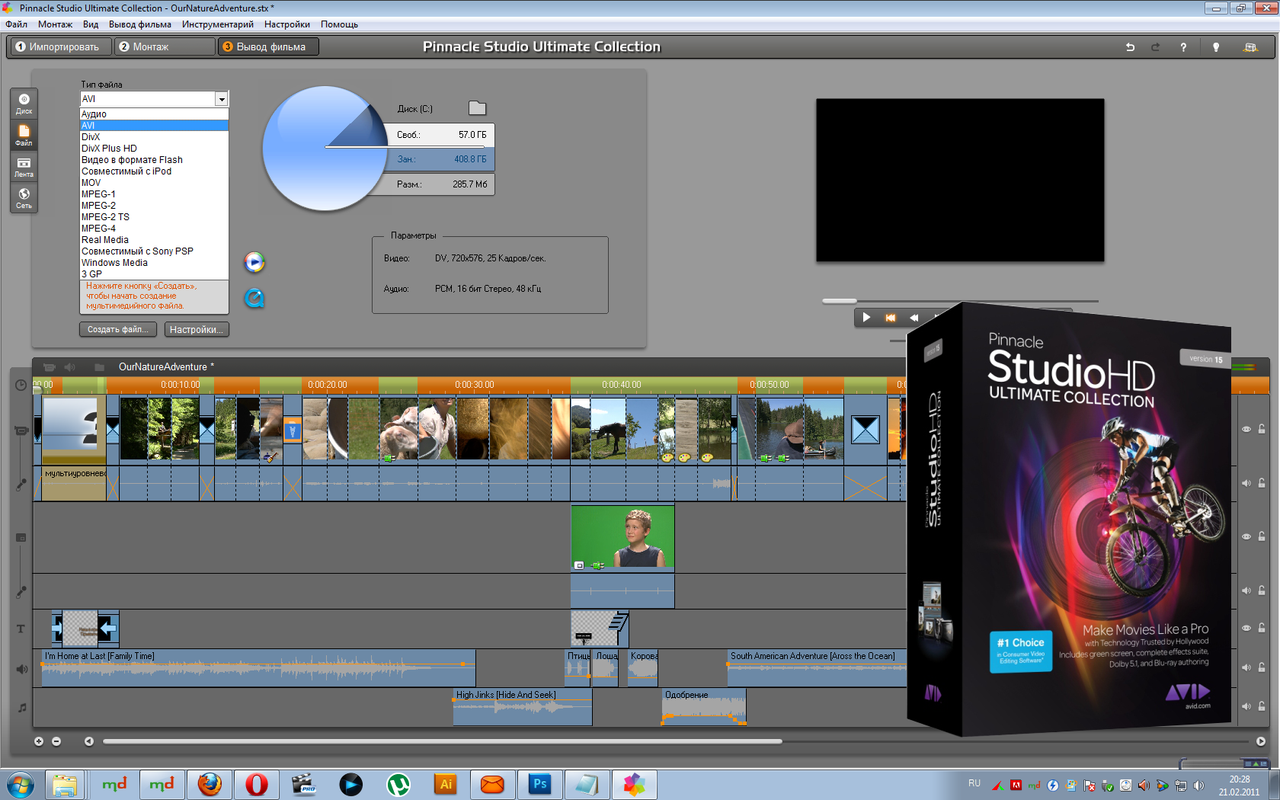Lock the music track

tap(1262, 704)
